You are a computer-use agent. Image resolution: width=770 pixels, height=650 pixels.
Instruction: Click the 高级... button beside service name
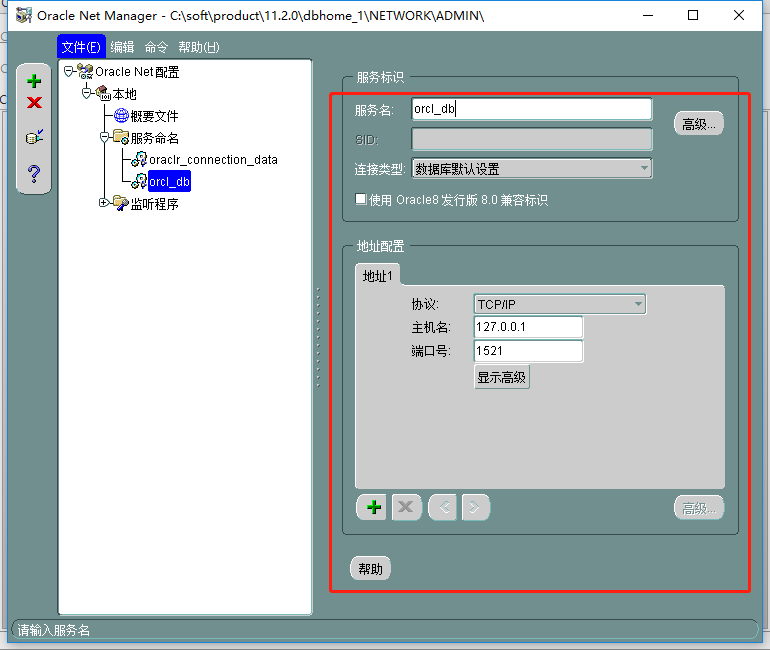click(x=699, y=124)
